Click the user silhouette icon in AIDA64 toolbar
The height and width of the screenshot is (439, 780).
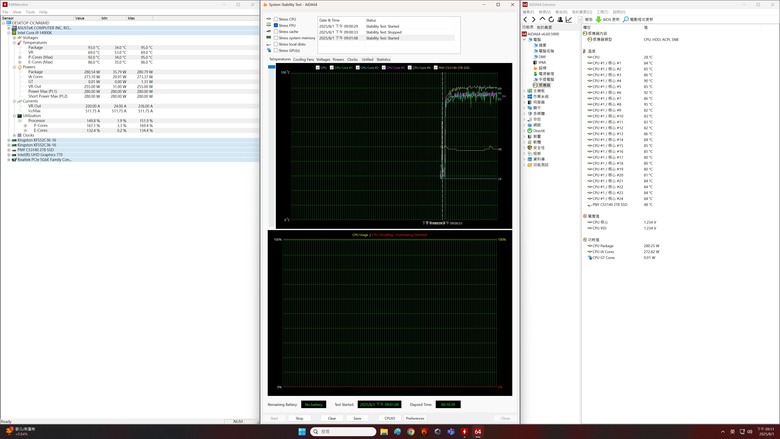coord(560,19)
